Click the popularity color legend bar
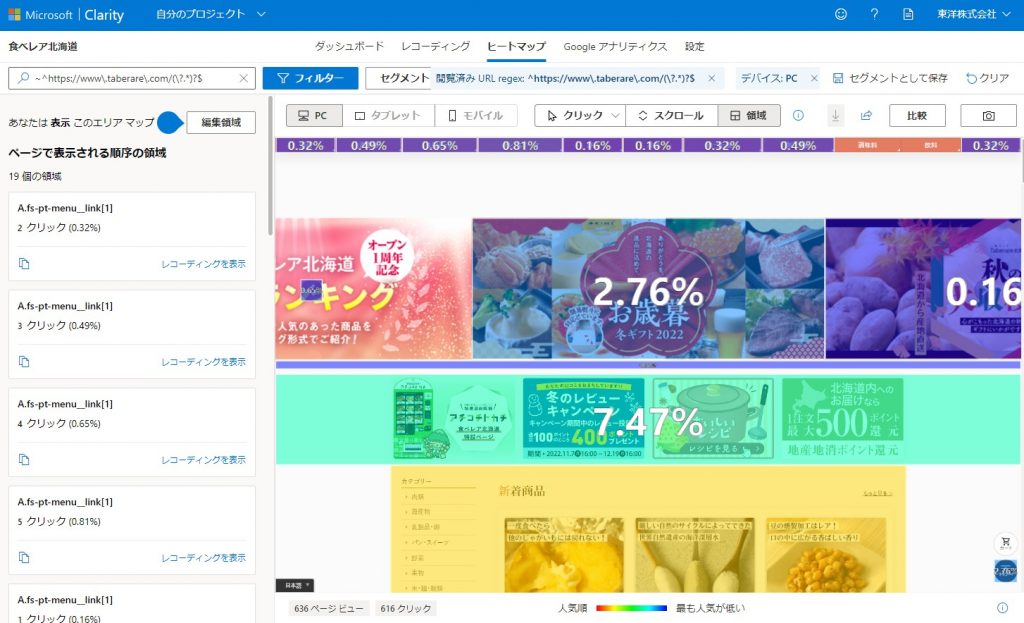 click(631, 608)
